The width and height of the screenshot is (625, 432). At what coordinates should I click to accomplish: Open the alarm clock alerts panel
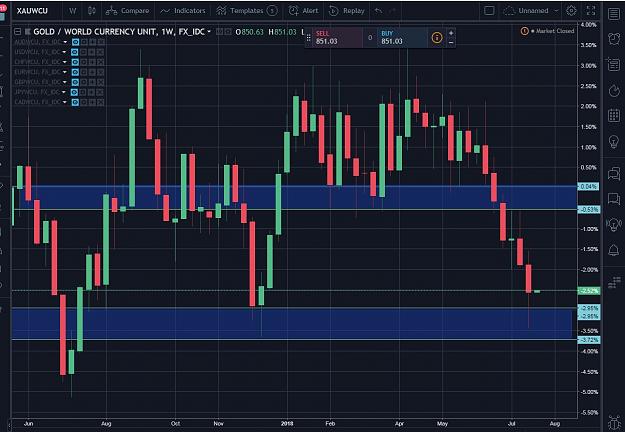coord(614,38)
